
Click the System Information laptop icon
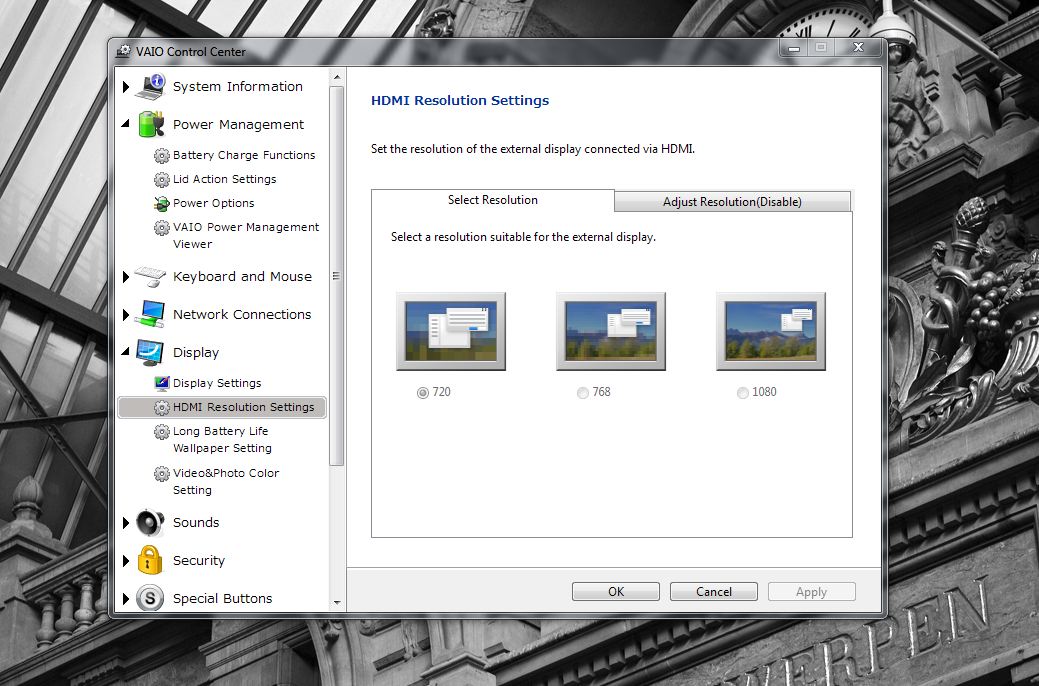(150, 87)
